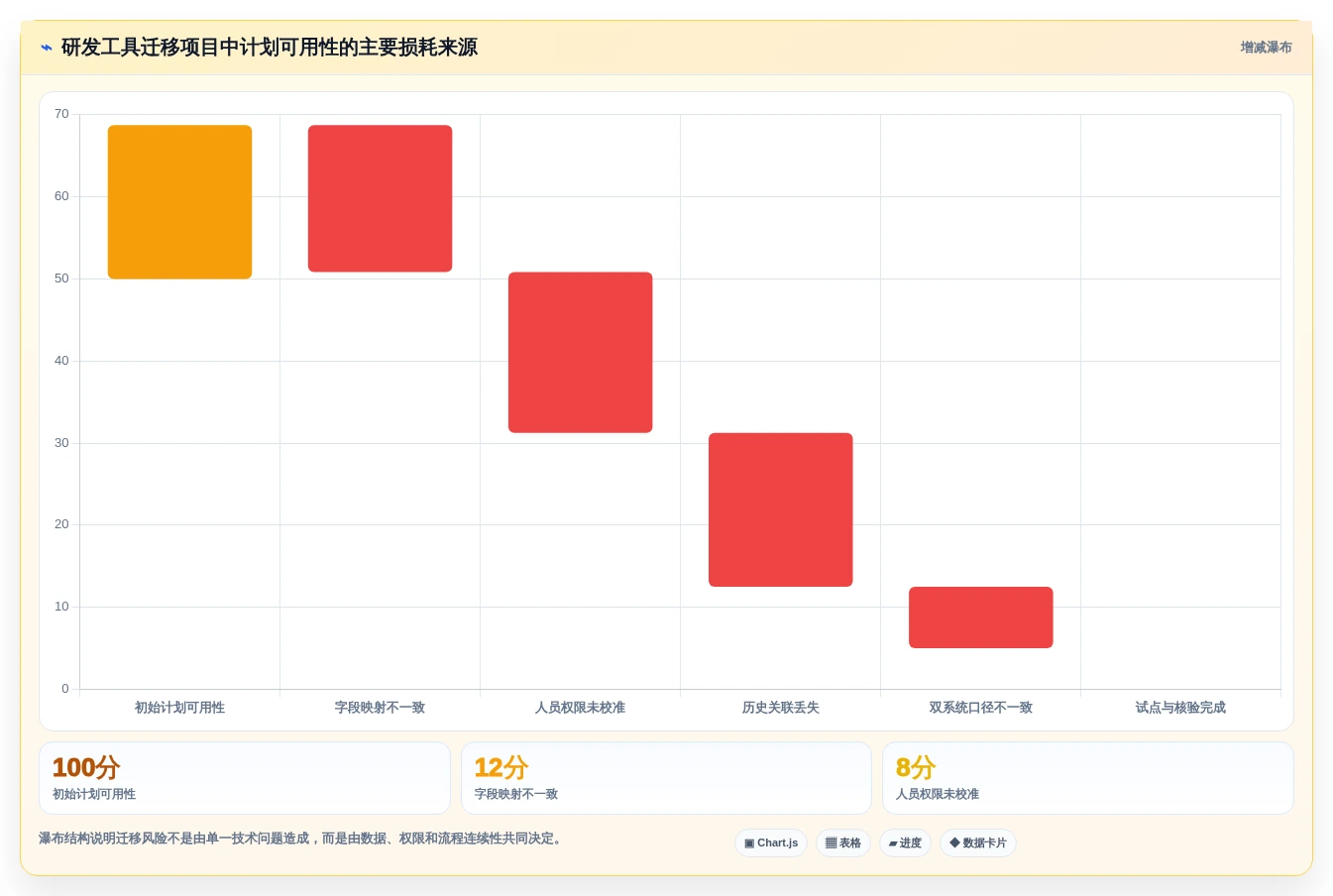1333x896 pixels.
Task: Click the red 字段映射不一致 bar
Action: 380,198
